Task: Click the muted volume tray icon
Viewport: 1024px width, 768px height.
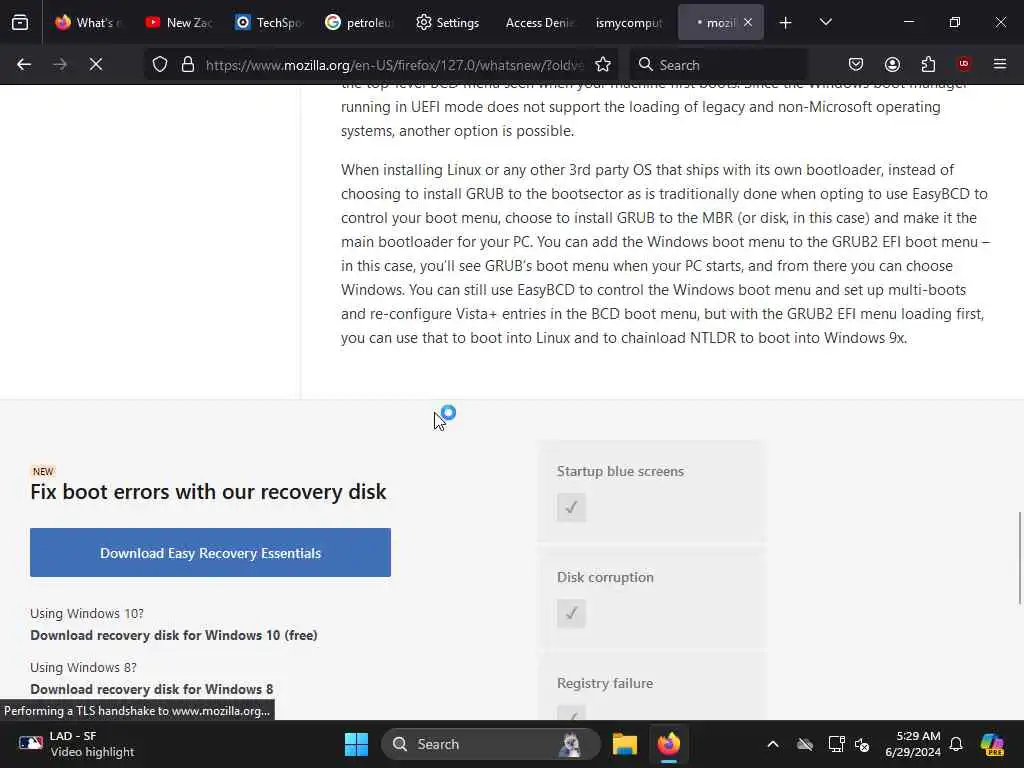Action: click(x=862, y=744)
